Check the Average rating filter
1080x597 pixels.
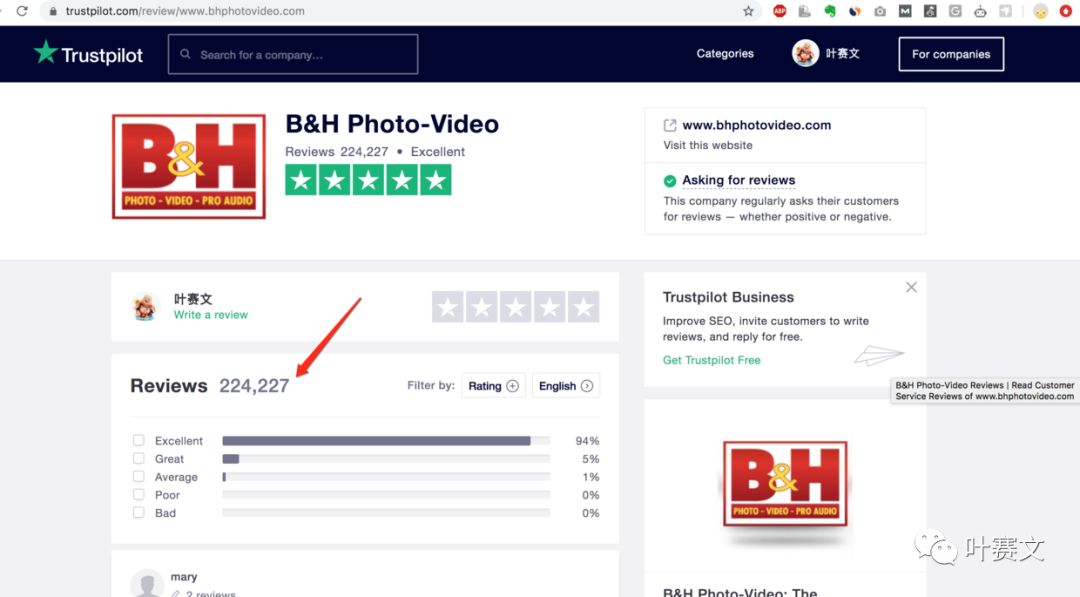click(x=138, y=476)
